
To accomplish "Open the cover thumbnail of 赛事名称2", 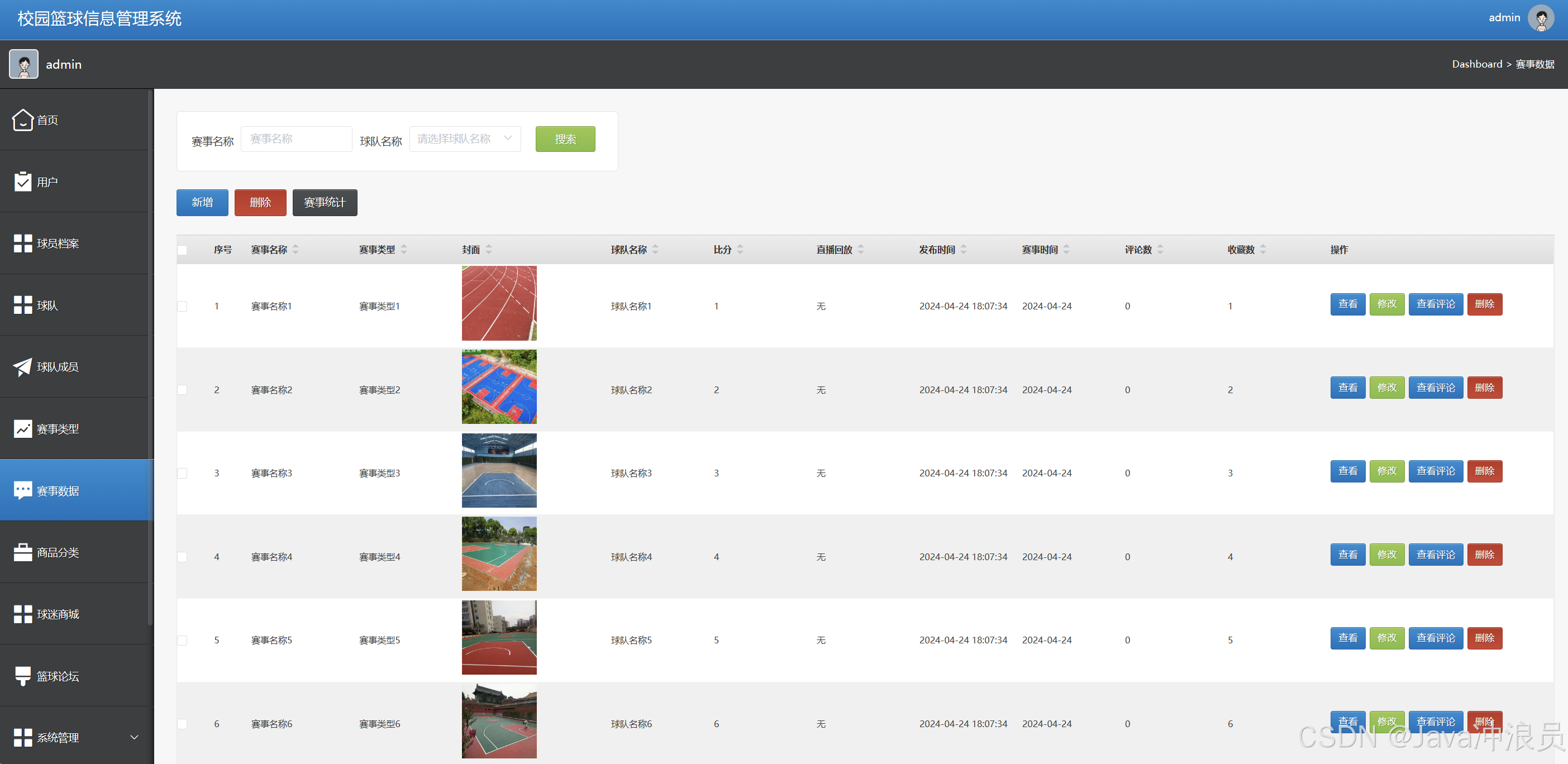I will [x=498, y=387].
